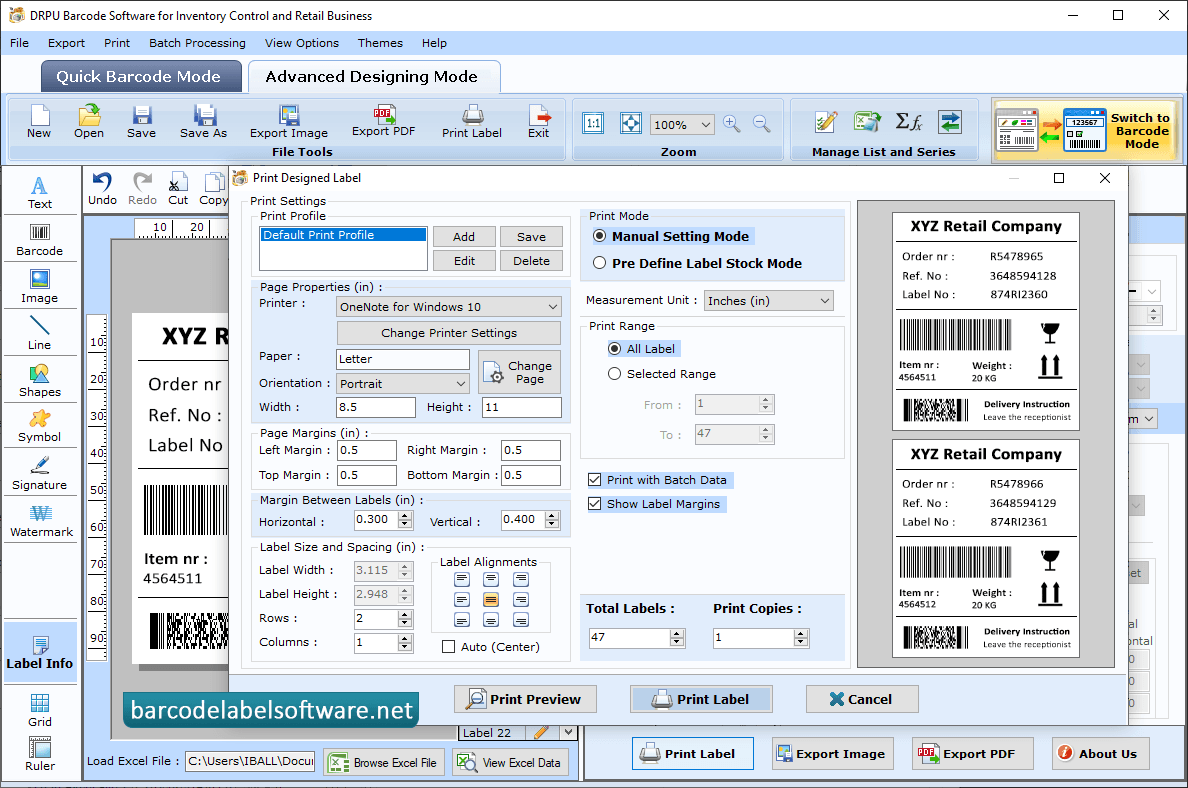Viewport: 1188px width, 788px height.
Task: Click the Switch to Barcode Mode button
Action: click(x=1086, y=130)
